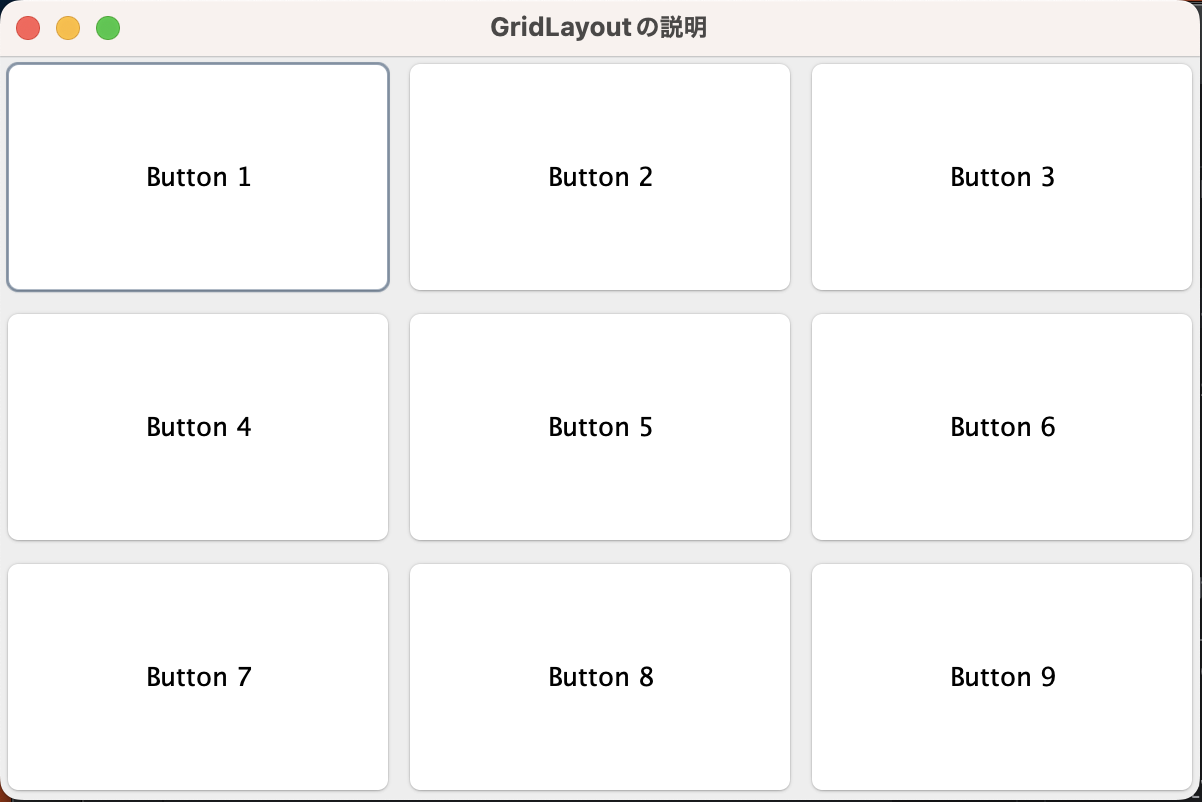Minimize the window using the yellow button
The width and height of the screenshot is (1202, 802).
tap(68, 28)
